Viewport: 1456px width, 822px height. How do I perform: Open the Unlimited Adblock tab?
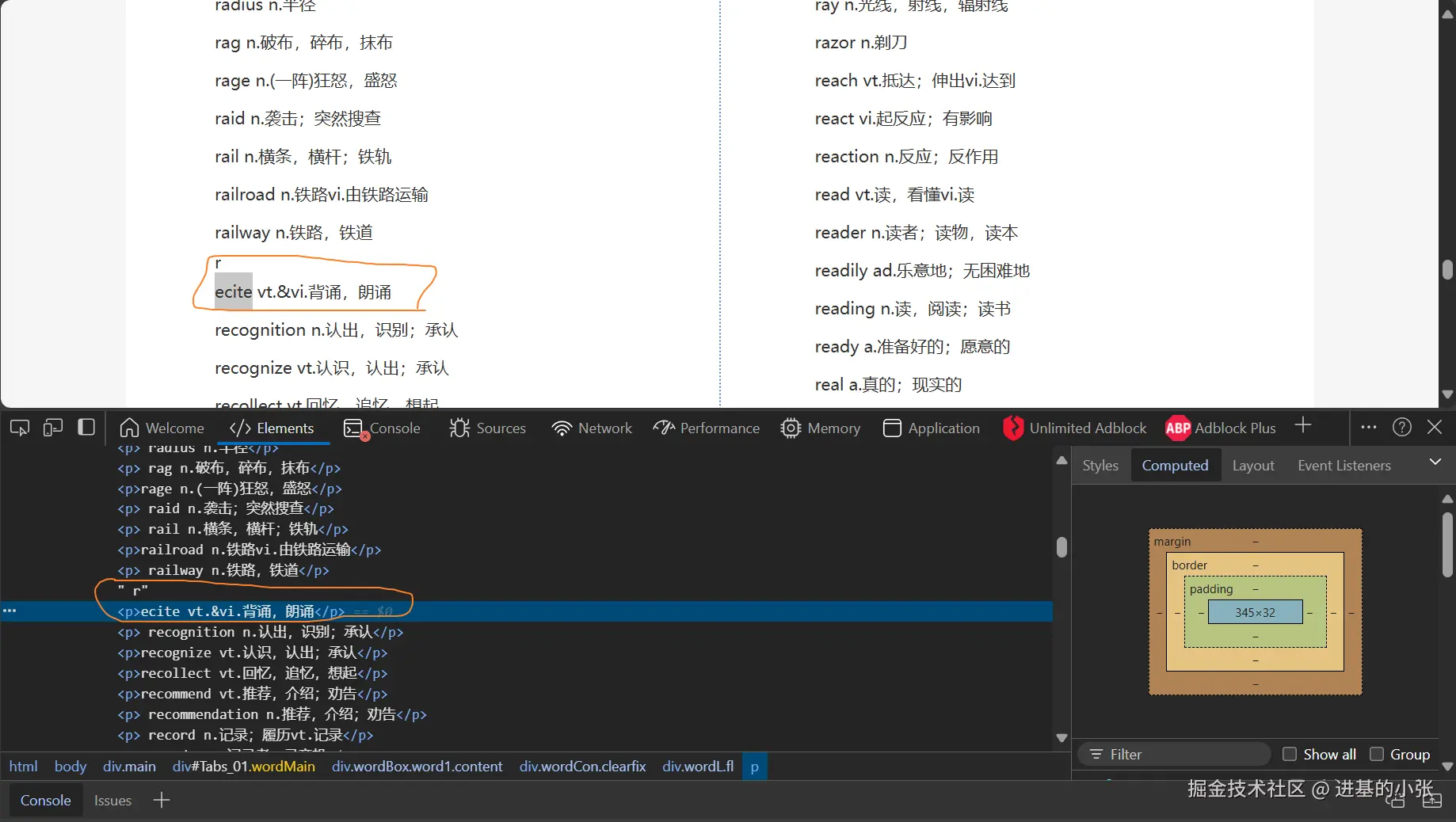coord(1074,428)
